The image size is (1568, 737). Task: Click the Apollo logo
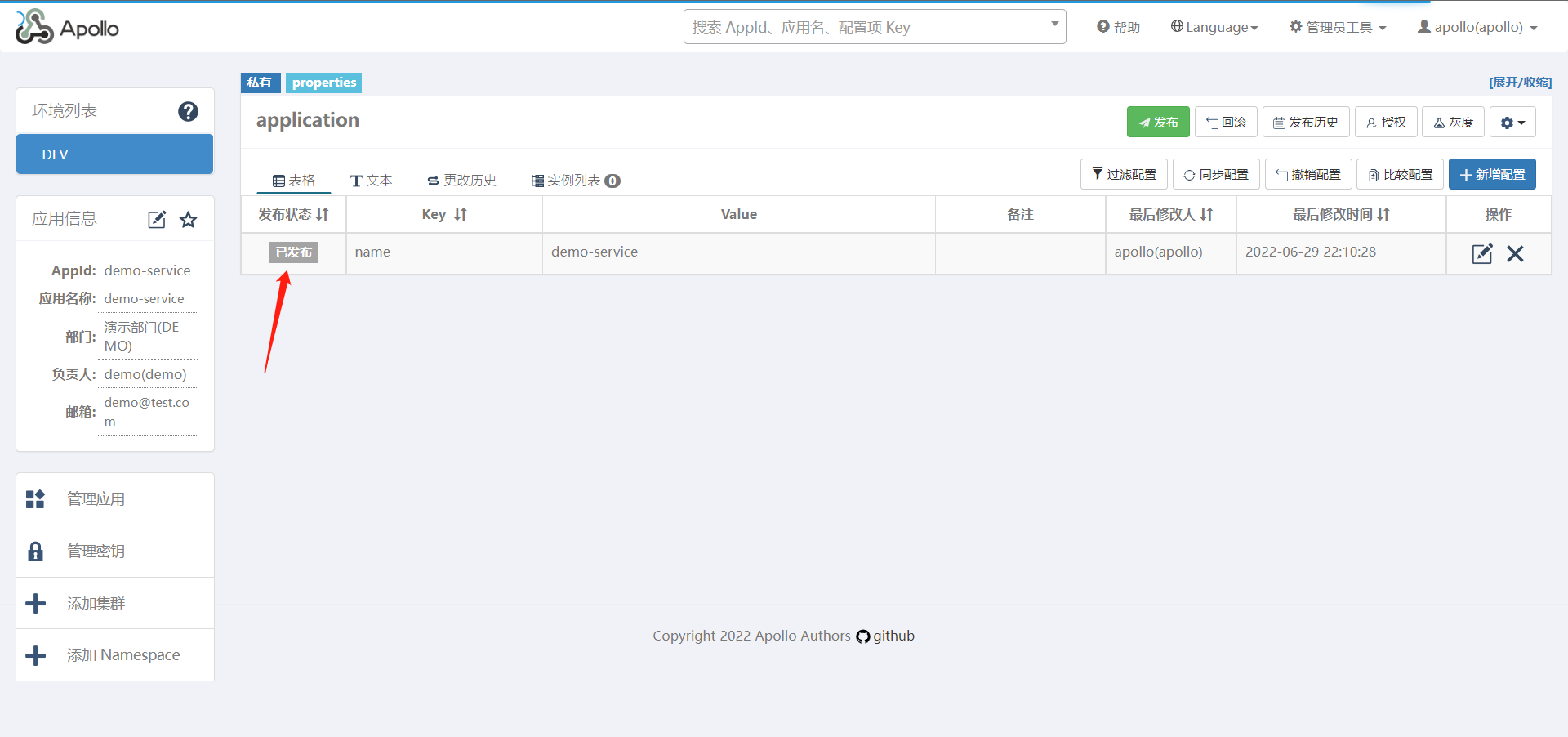pyautogui.click(x=67, y=28)
